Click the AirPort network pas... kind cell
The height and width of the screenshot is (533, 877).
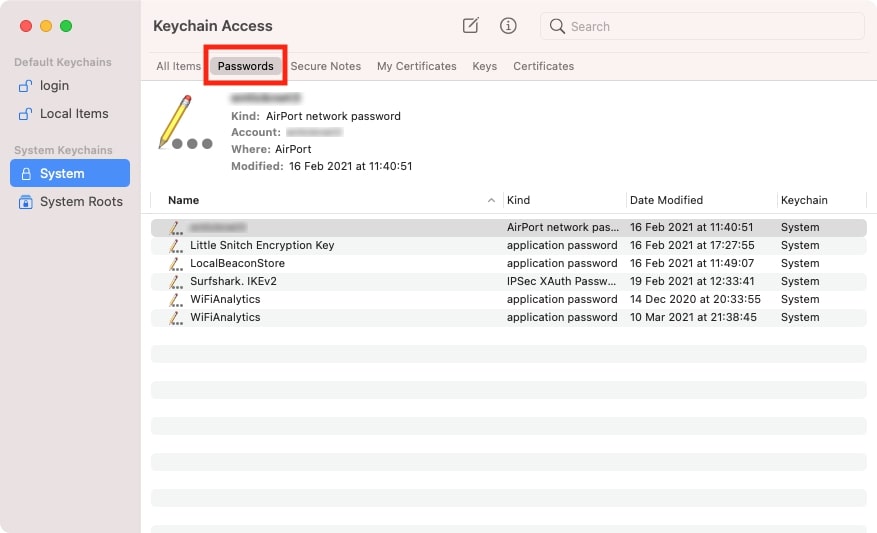point(563,227)
